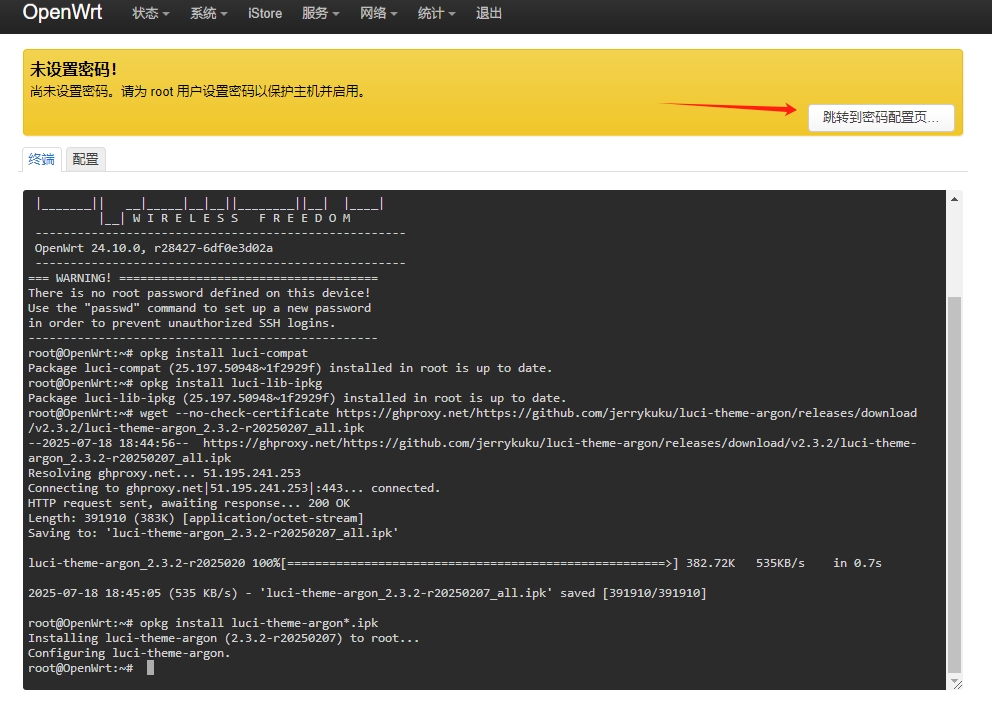This screenshot has width=992, height=707.
Task: Click the 'HTTP request sent, awaiting response... 200 OK' line
Action: tap(189, 503)
